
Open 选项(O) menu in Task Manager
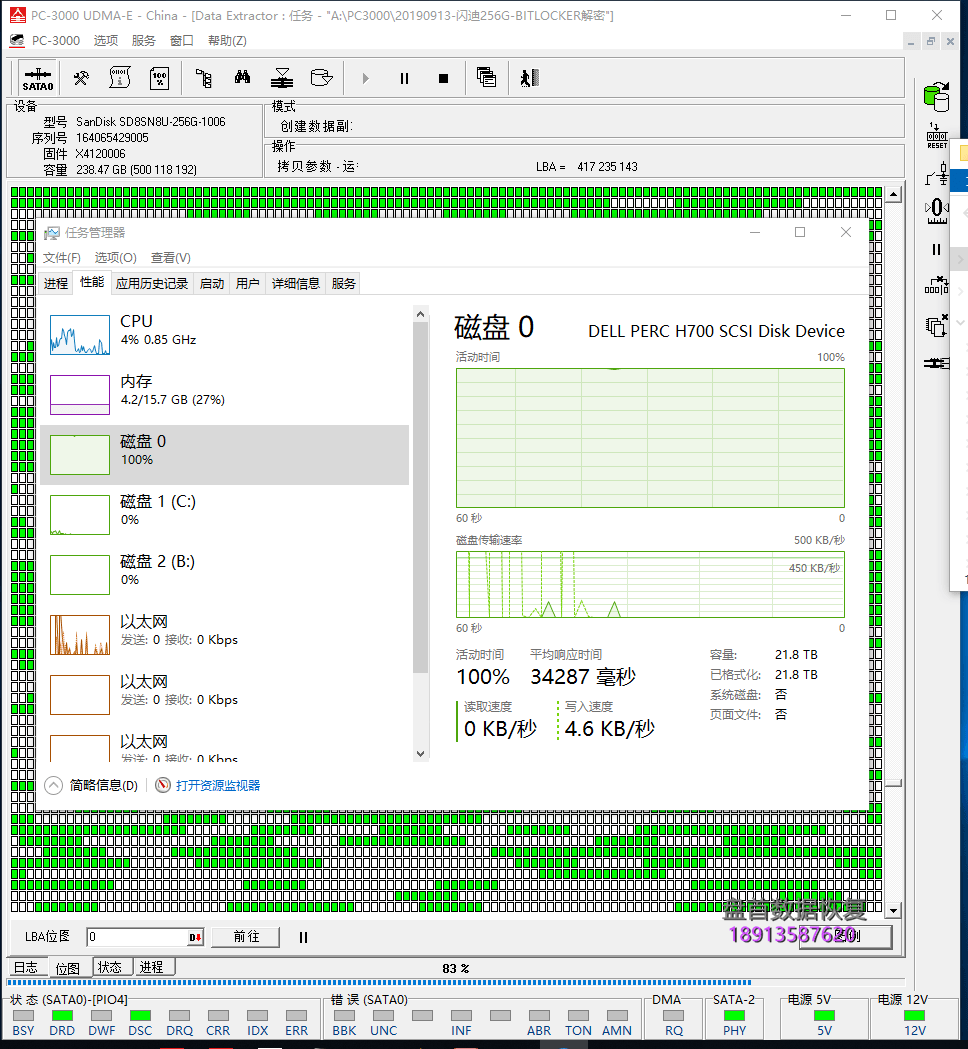point(115,258)
